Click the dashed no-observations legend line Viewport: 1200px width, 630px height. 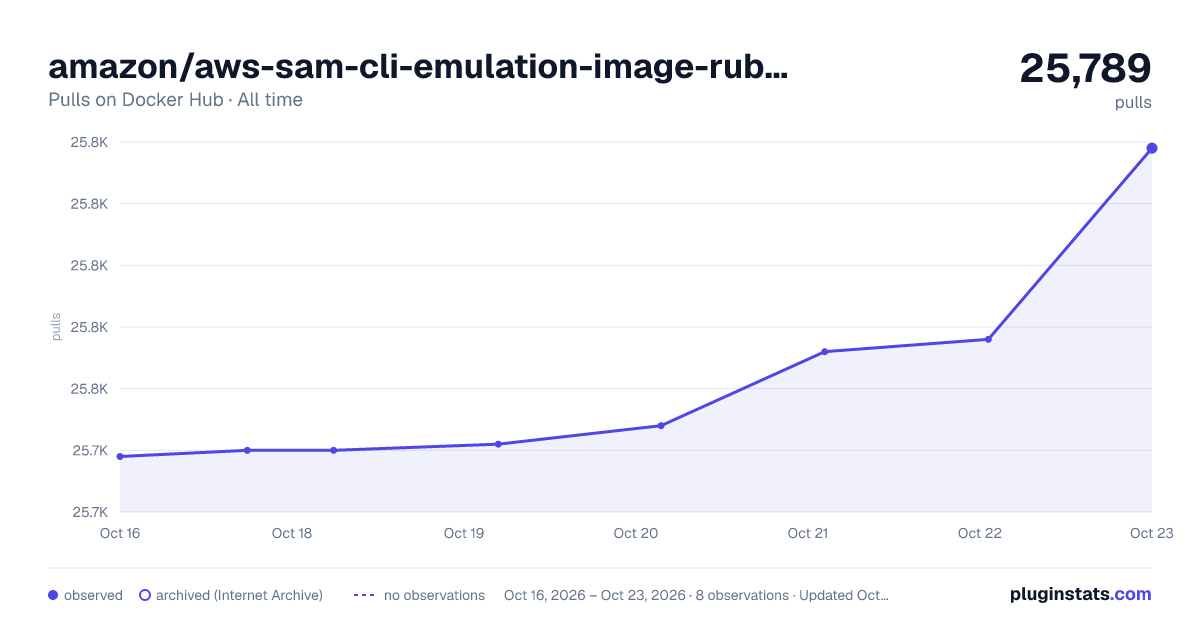click(364, 595)
